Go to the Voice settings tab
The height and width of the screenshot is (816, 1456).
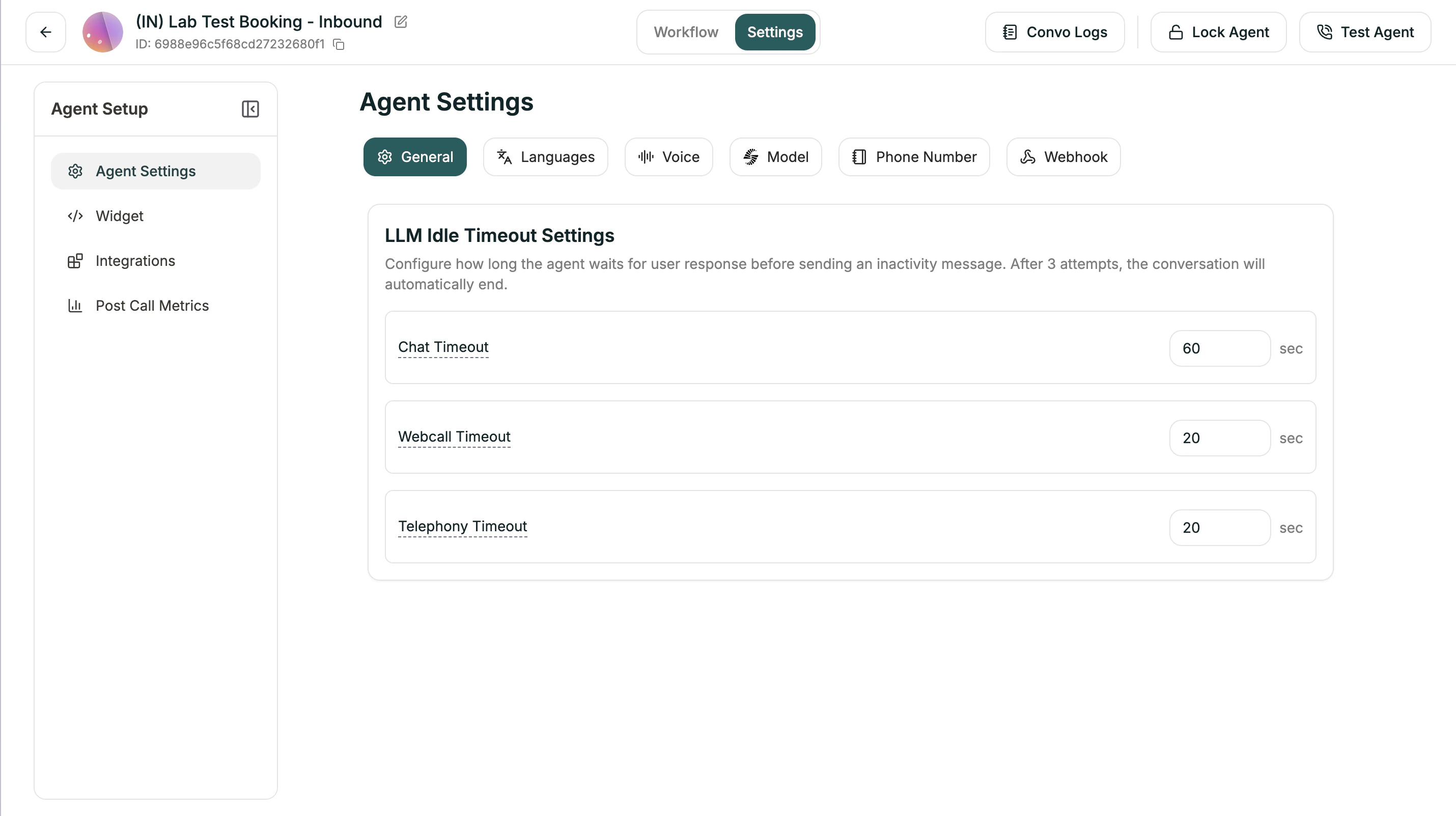click(x=668, y=157)
